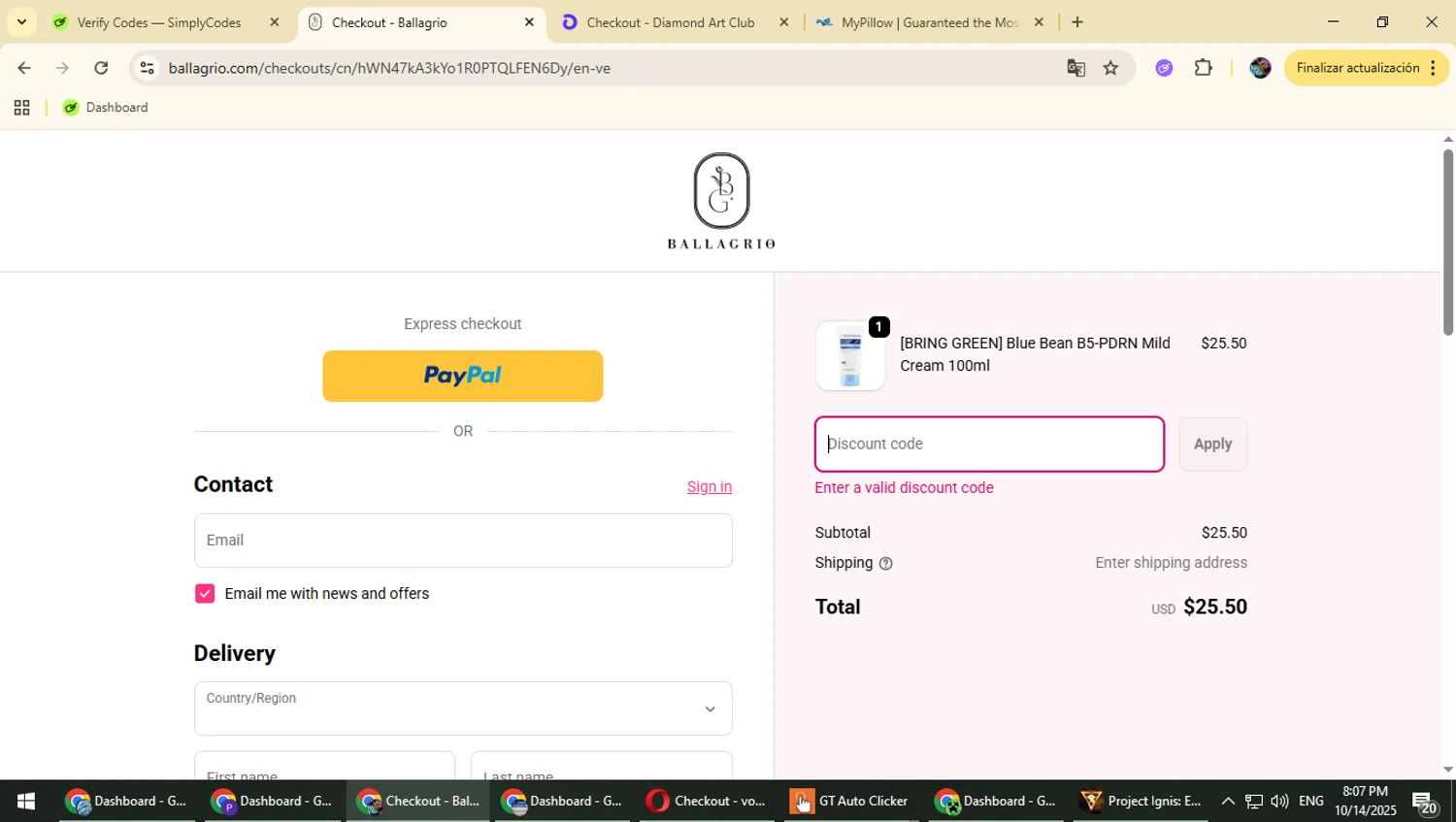Switch to Verify Codes — SimplyCodes tab
1456x822 pixels.
(159, 22)
